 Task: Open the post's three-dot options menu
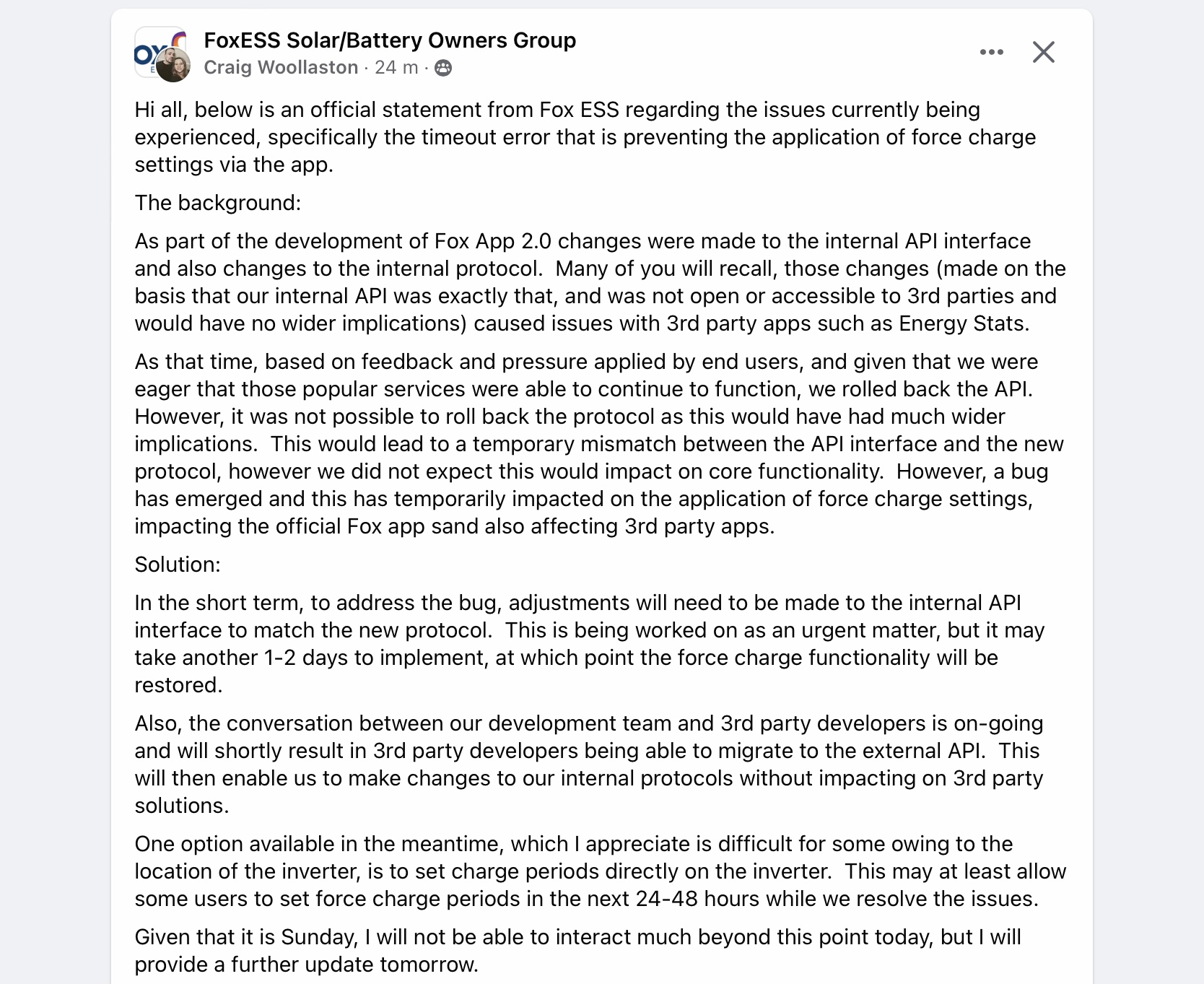pyautogui.click(x=991, y=52)
